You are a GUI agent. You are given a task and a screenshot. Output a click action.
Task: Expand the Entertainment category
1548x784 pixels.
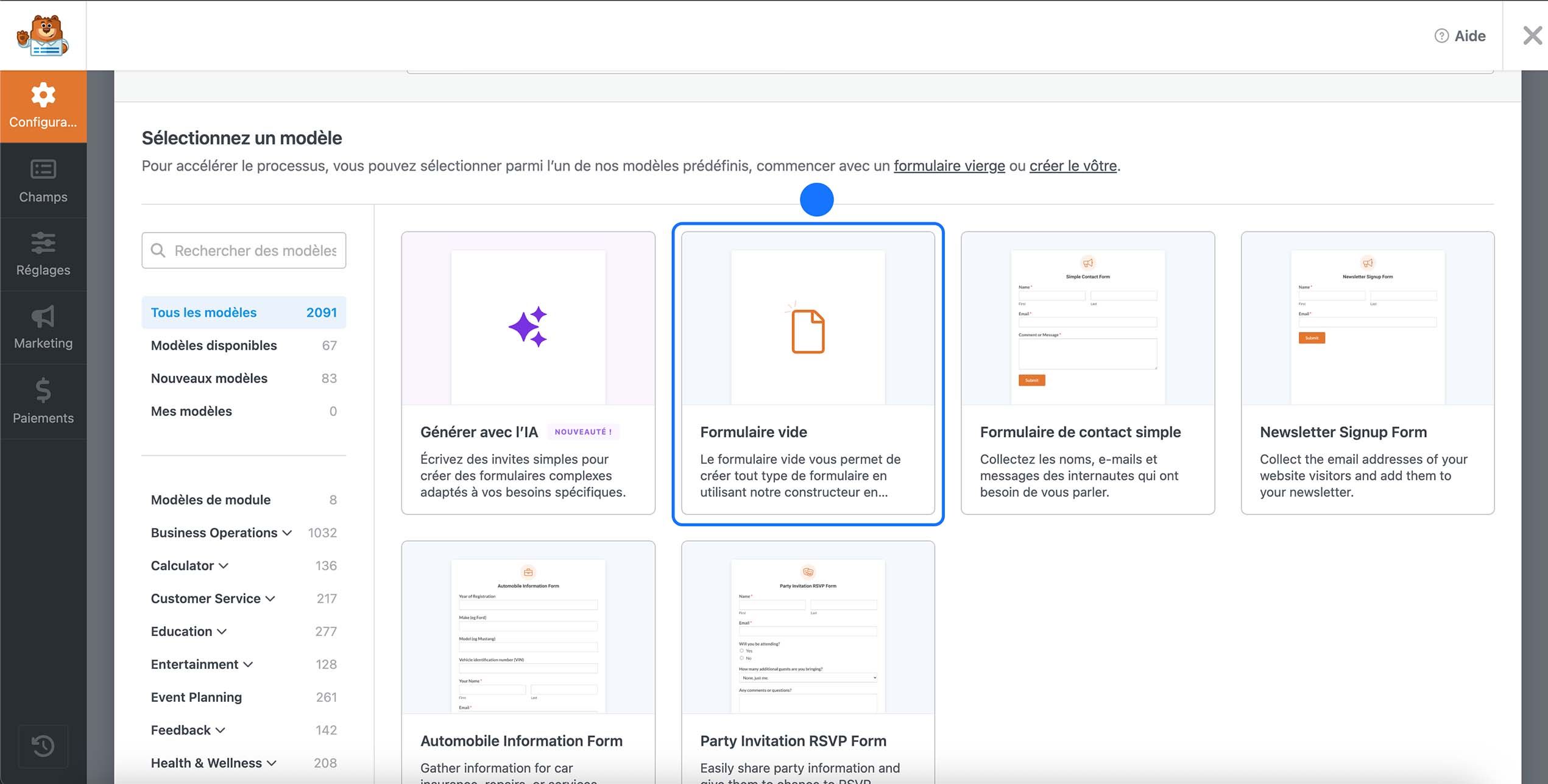click(249, 664)
